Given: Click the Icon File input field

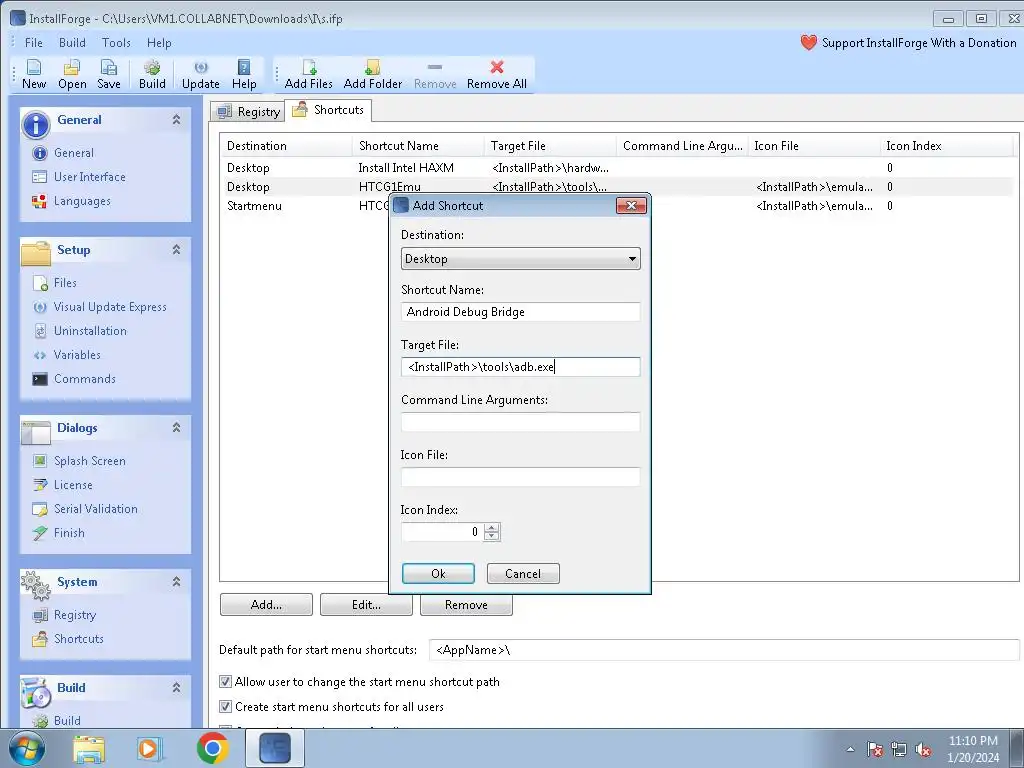Looking at the screenshot, I should click(x=520, y=477).
